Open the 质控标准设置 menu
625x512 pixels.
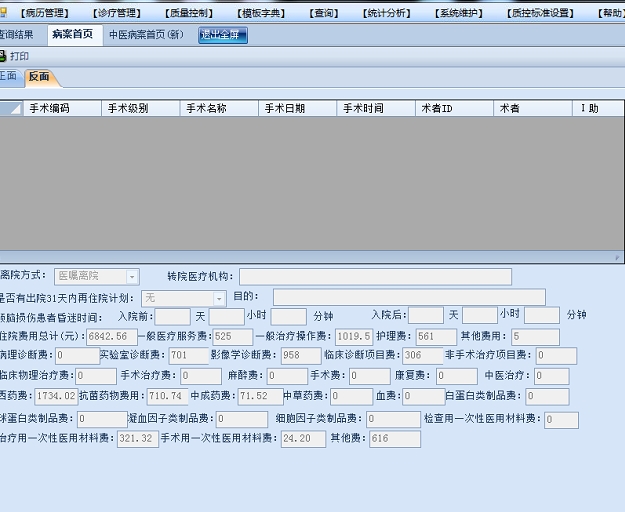pyautogui.click(x=540, y=13)
